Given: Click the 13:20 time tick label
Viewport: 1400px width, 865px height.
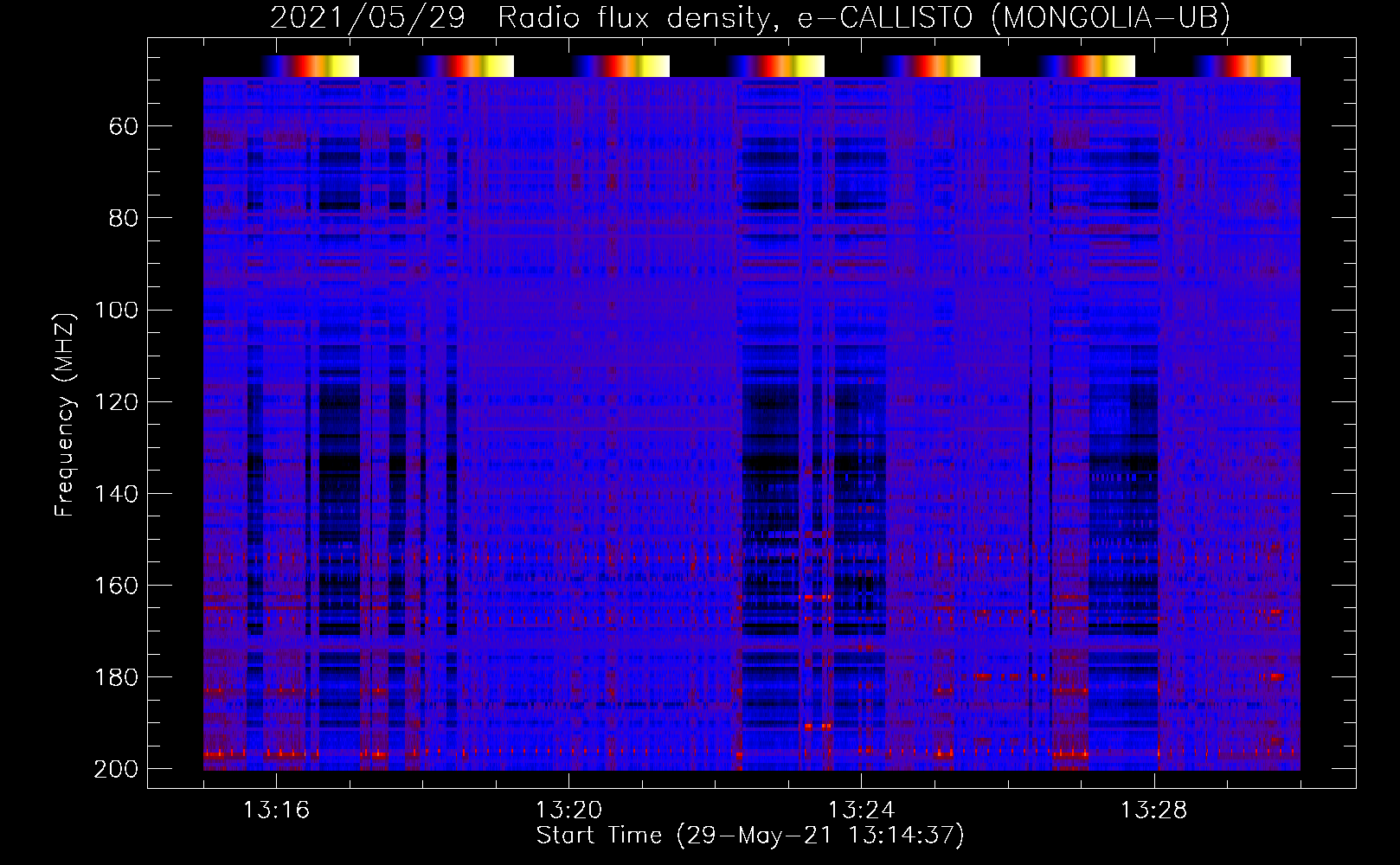Looking at the screenshot, I should tap(568, 810).
